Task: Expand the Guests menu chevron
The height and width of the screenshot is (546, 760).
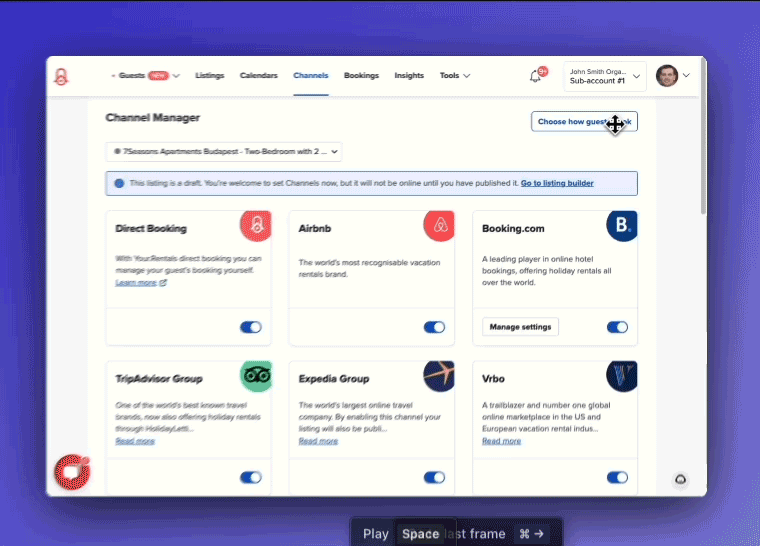Action: 176,76
